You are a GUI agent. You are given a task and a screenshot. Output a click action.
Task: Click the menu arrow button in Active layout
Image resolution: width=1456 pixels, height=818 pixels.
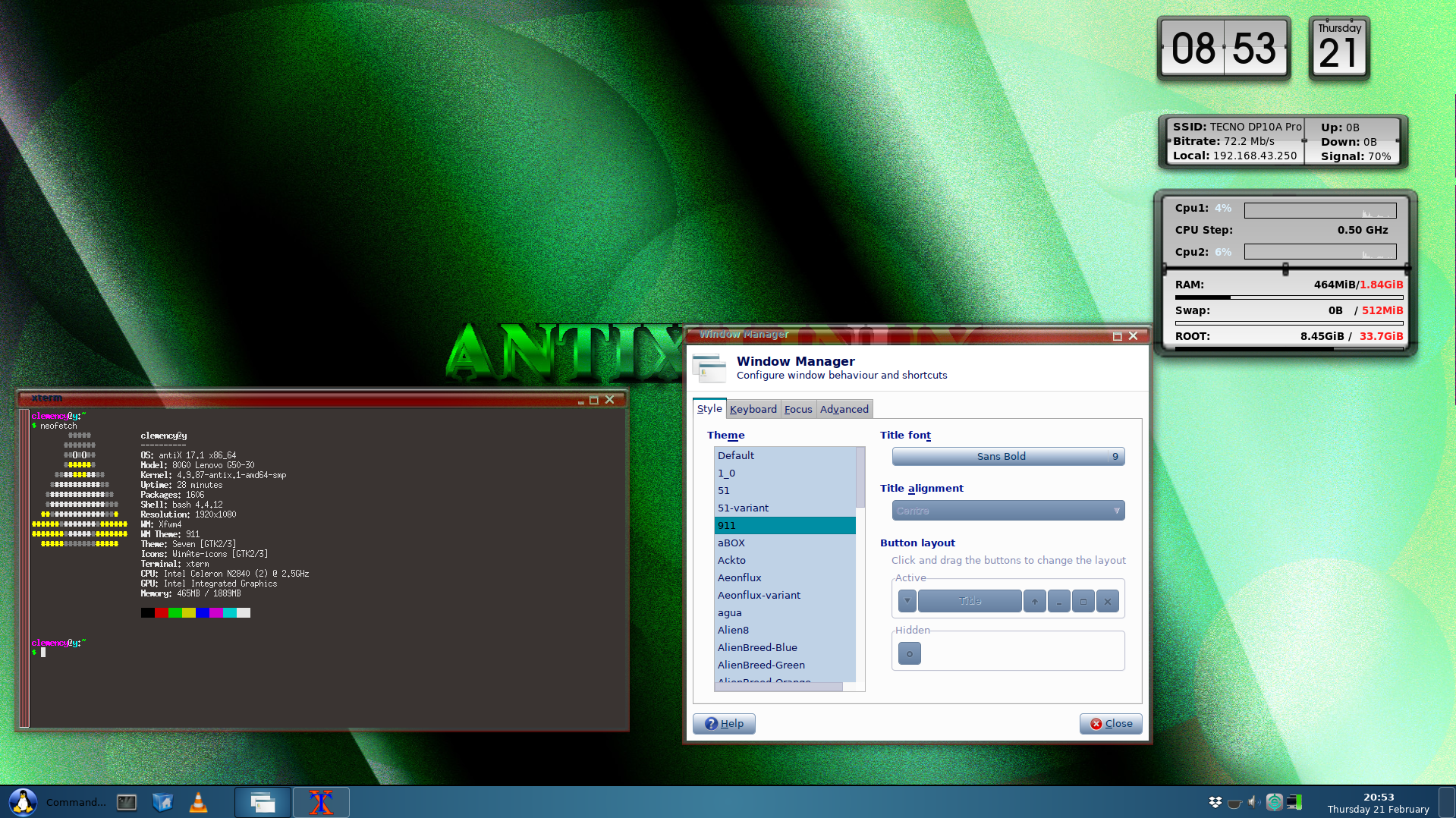(907, 601)
